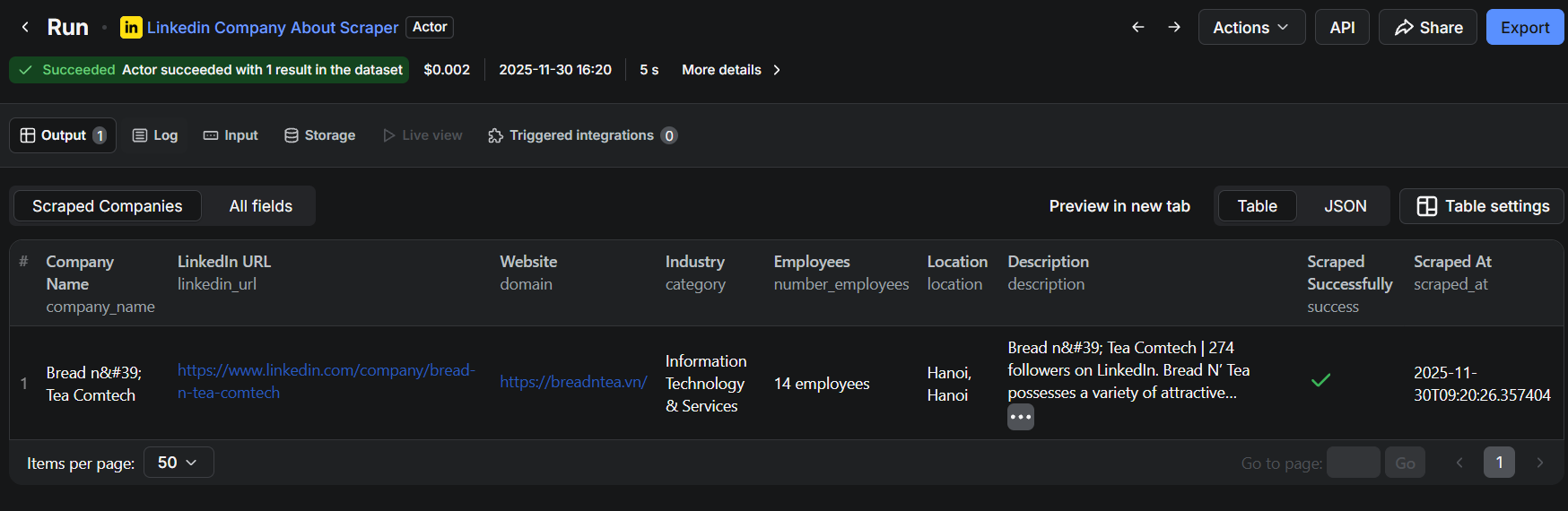The image size is (1568, 511).
Task: Share this run
Action: (1428, 28)
